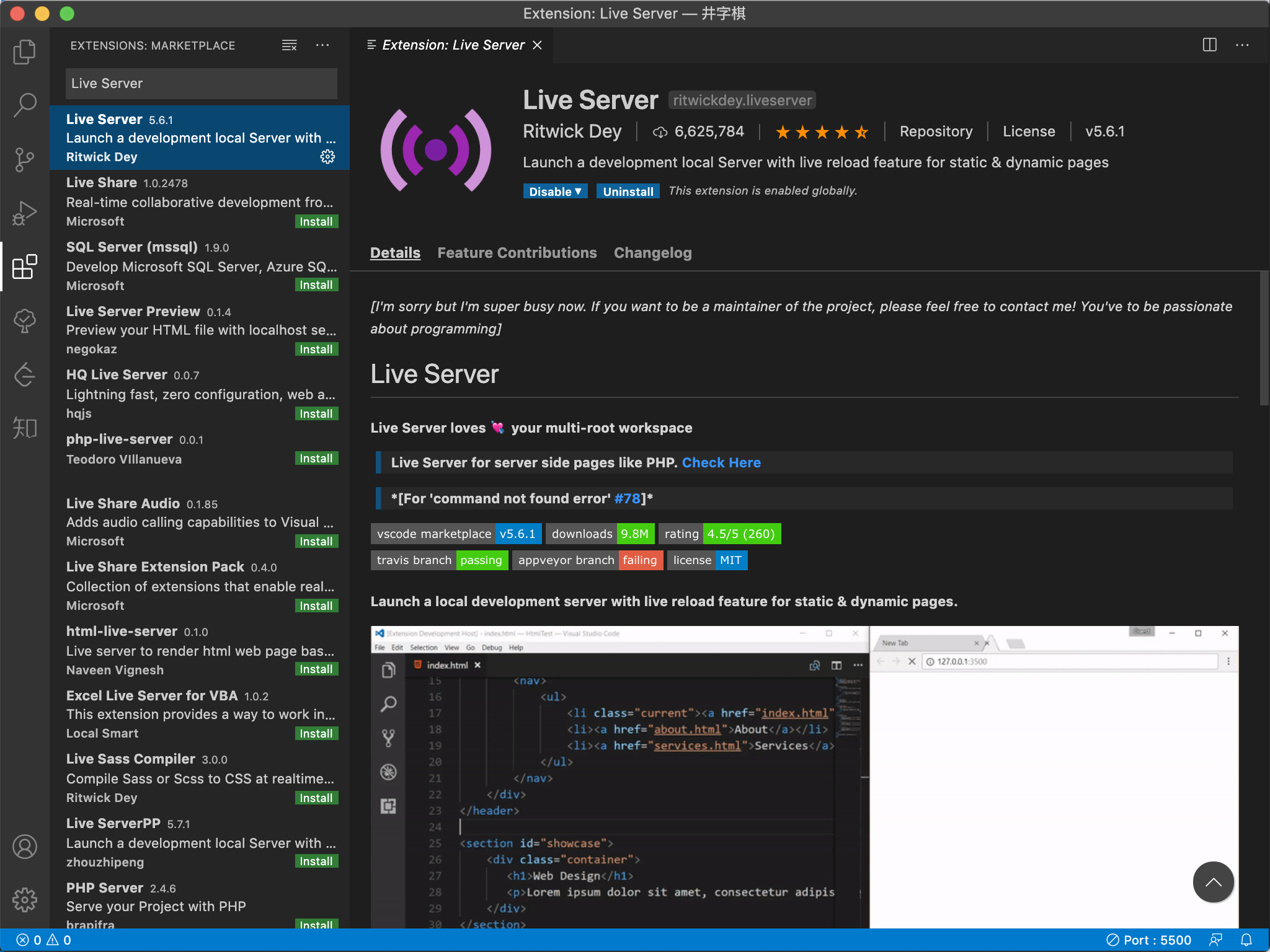Switch to the Changelog tab
The image size is (1270, 952).
point(652,253)
